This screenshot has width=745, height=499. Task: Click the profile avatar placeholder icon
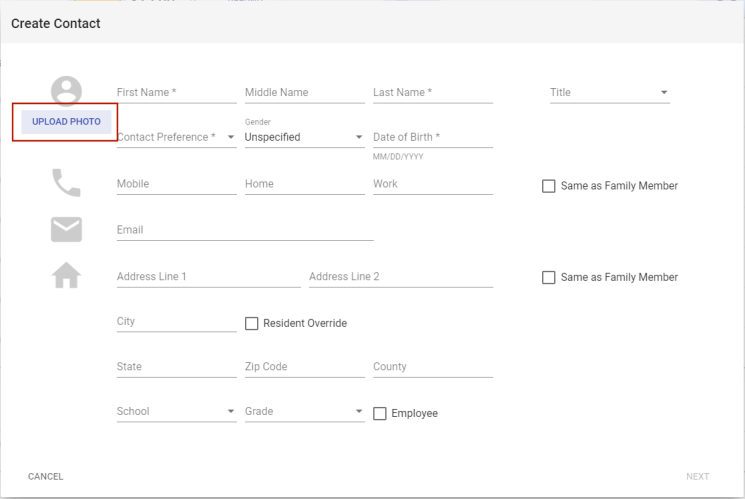(x=66, y=91)
